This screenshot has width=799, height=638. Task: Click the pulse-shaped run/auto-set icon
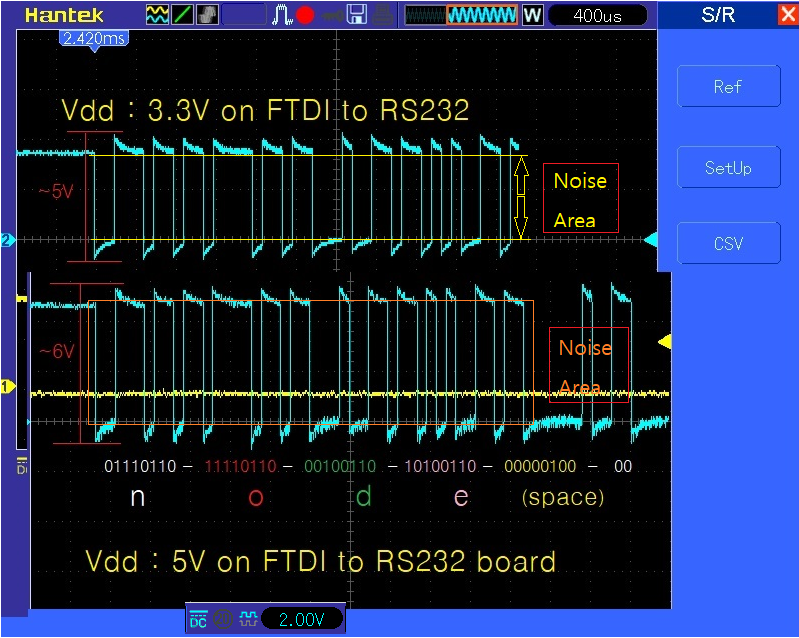point(282,15)
